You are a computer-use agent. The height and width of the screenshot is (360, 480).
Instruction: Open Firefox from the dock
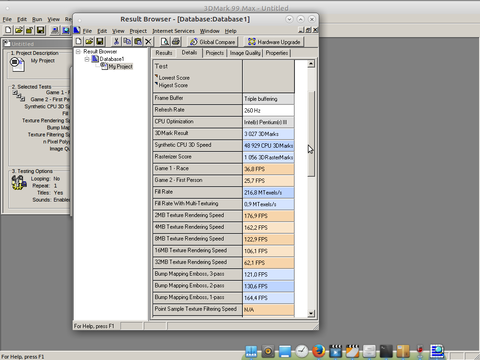[x=319, y=351]
